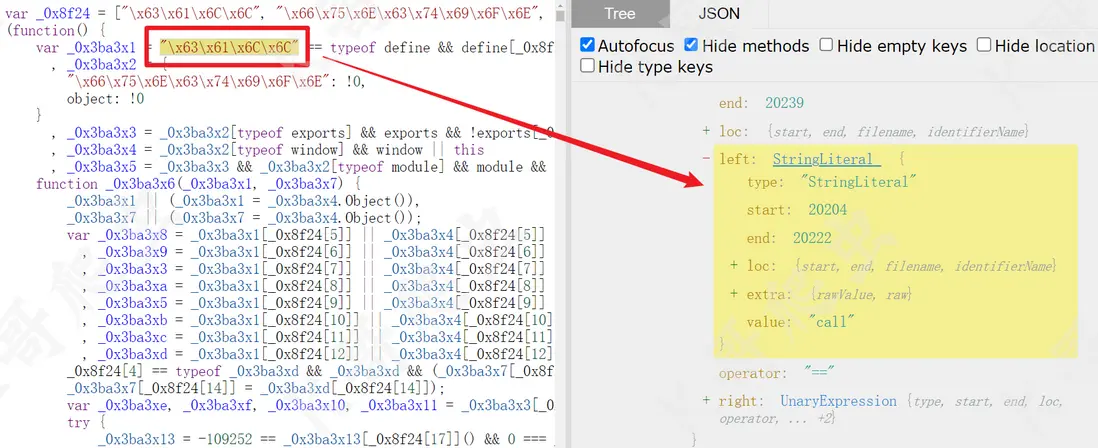Select the operator value "=="
Viewport: 1098px width, 448px height.
click(x=819, y=373)
